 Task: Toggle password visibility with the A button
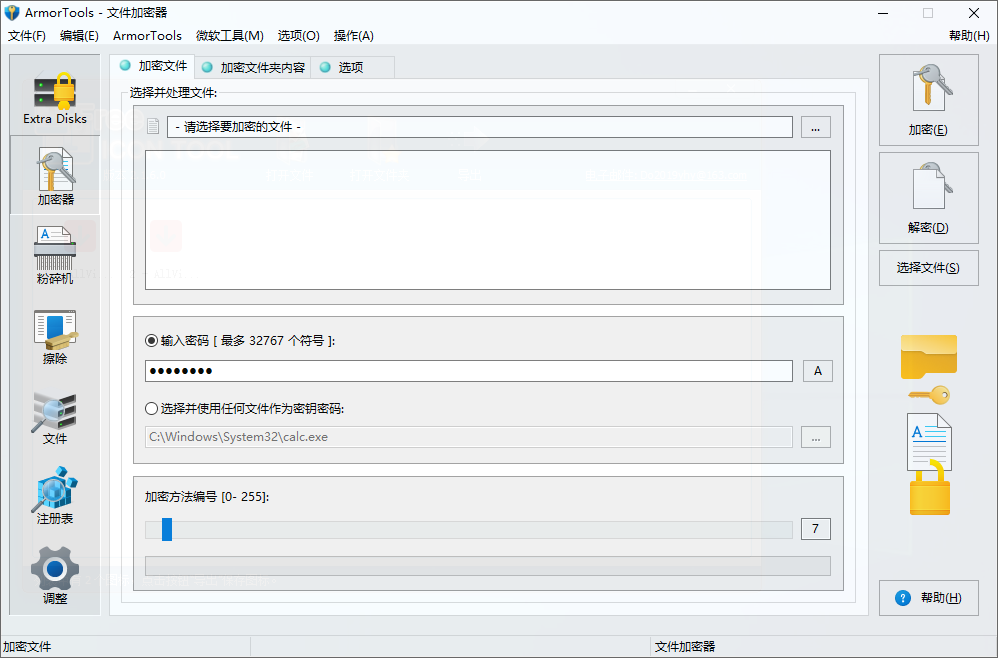point(817,370)
